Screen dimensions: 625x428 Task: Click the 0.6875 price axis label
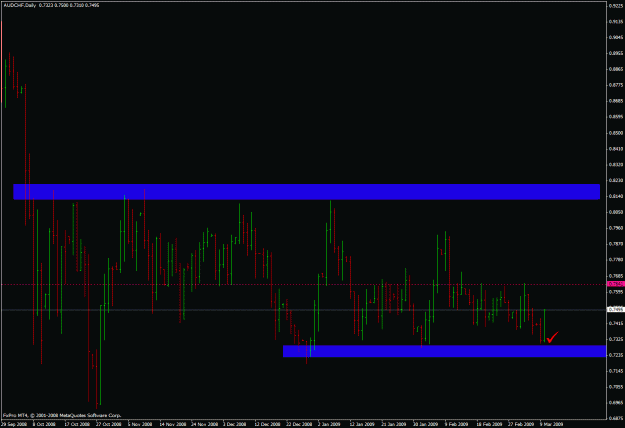pos(616,418)
